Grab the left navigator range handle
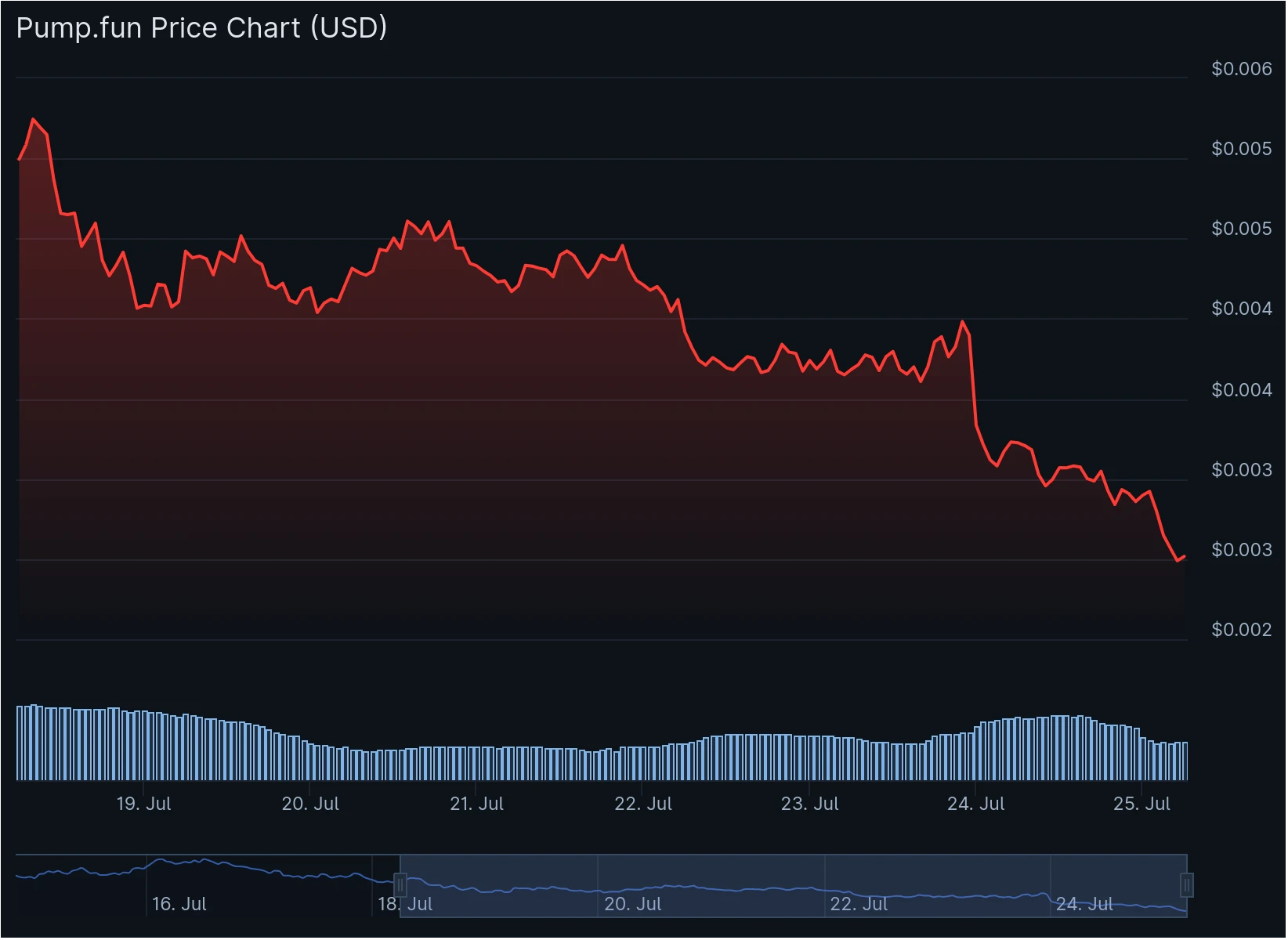This screenshot has width=1288, height=940. coord(400,886)
